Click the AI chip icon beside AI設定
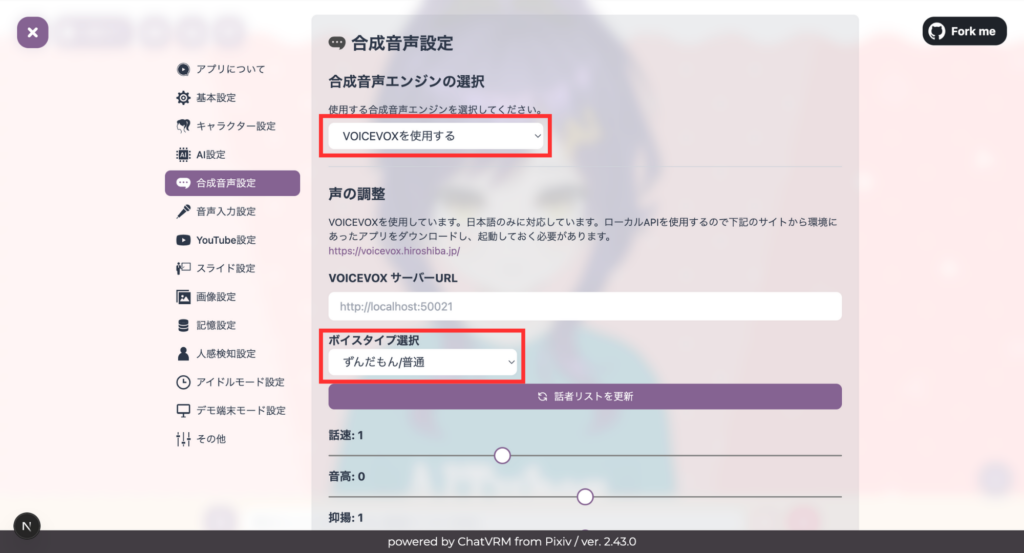Screen dimensions: 1024x553 coord(183,155)
